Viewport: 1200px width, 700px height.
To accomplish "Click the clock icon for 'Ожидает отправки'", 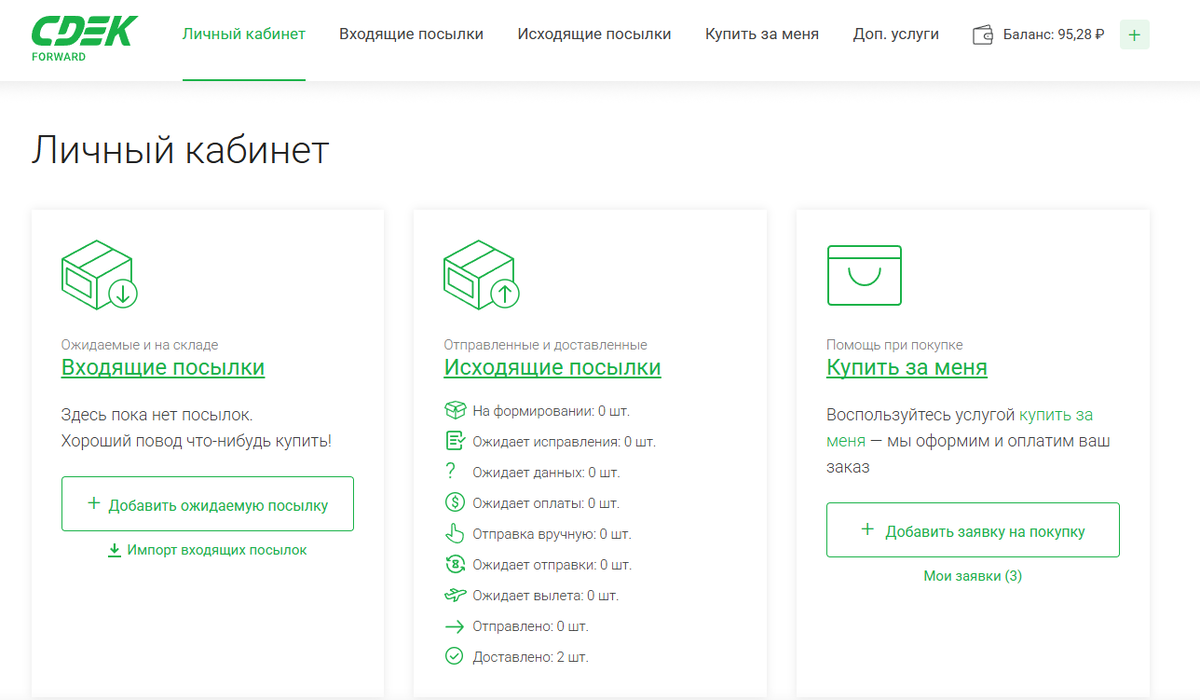I will (455, 564).
